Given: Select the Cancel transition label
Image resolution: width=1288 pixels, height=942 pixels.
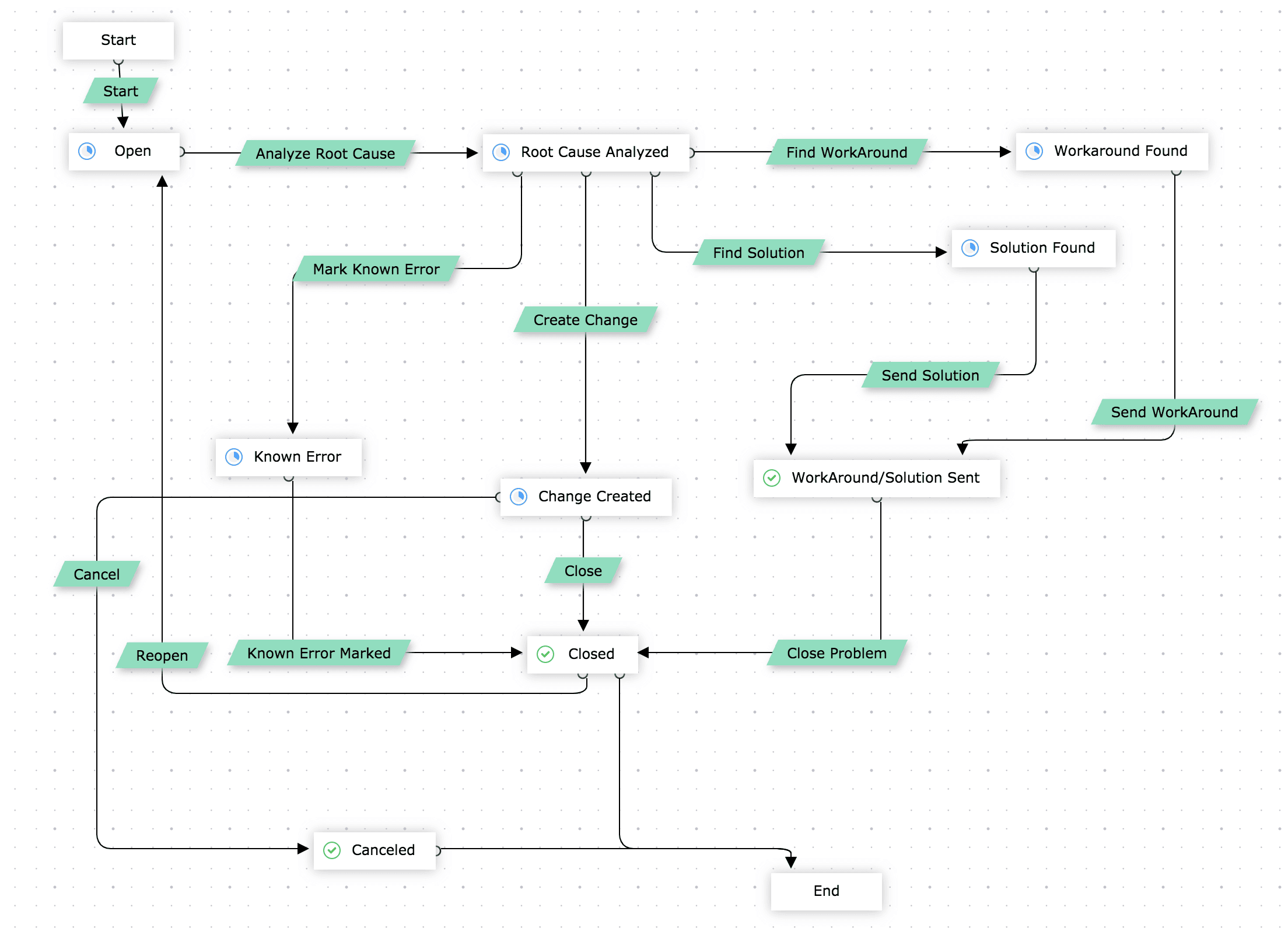Looking at the screenshot, I should point(97,574).
